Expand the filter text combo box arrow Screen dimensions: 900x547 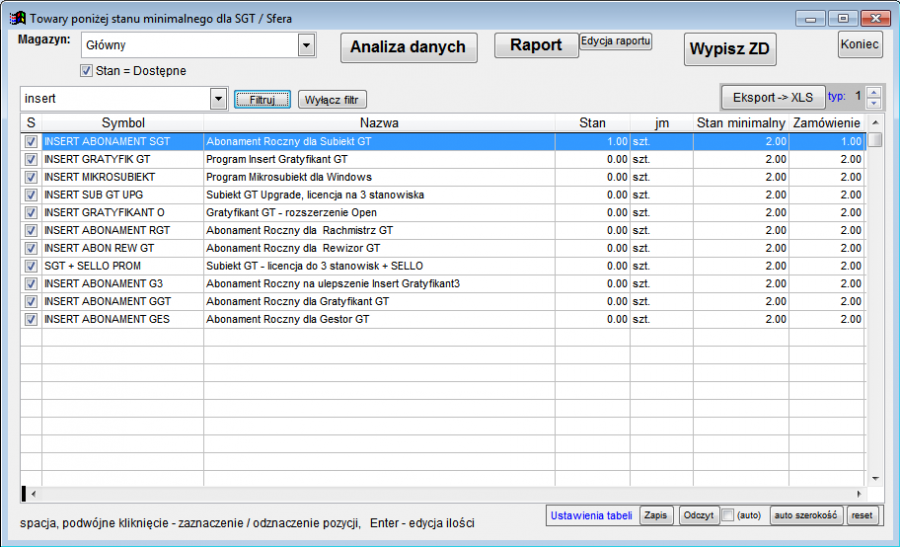coord(218,99)
